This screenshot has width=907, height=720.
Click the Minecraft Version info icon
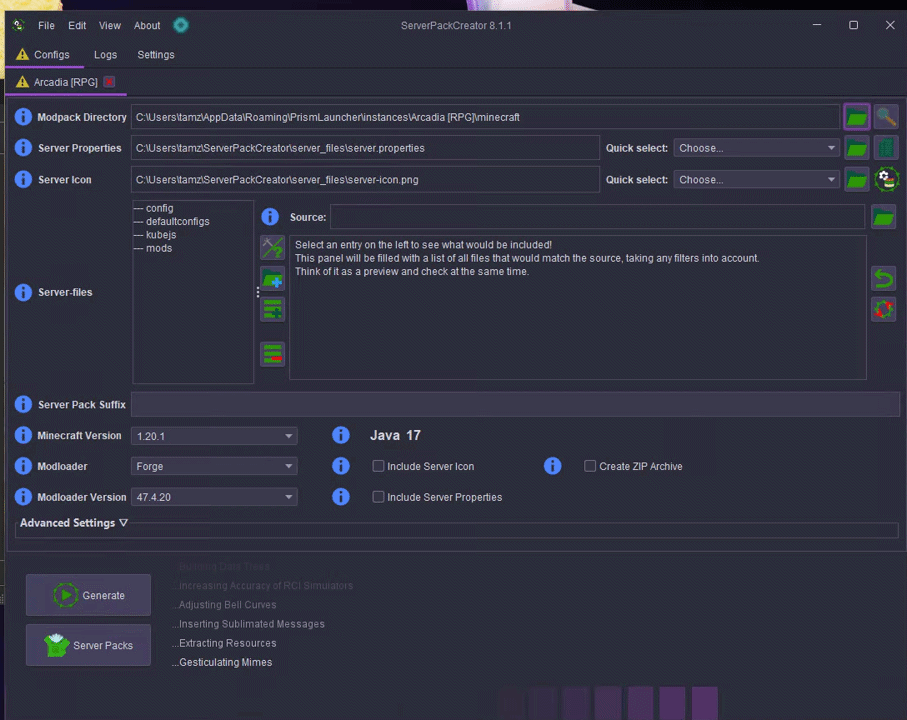point(23,435)
